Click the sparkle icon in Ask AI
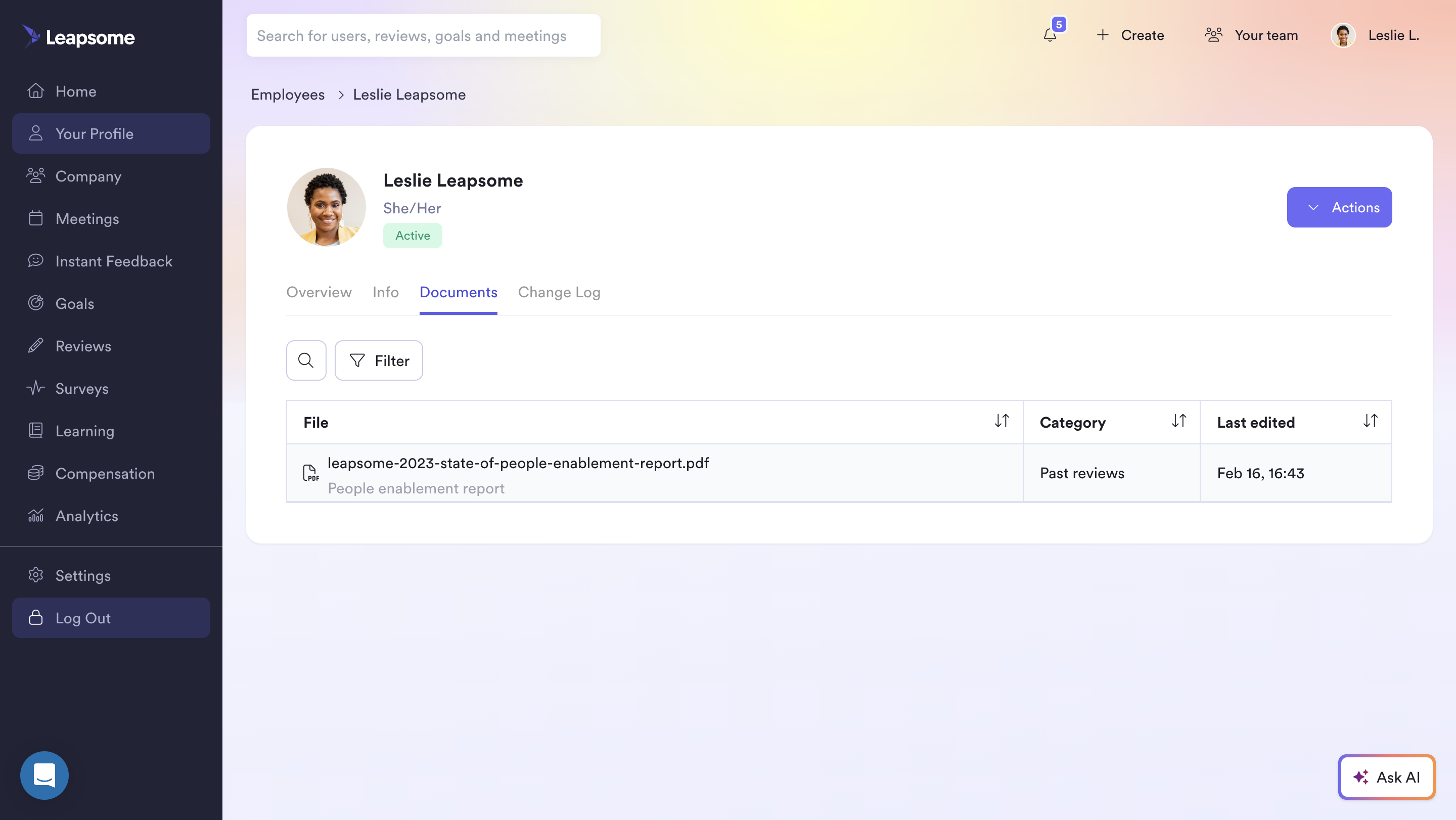Image resolution: width=1456 pixels, height=820 pixels. (1361, 777)
